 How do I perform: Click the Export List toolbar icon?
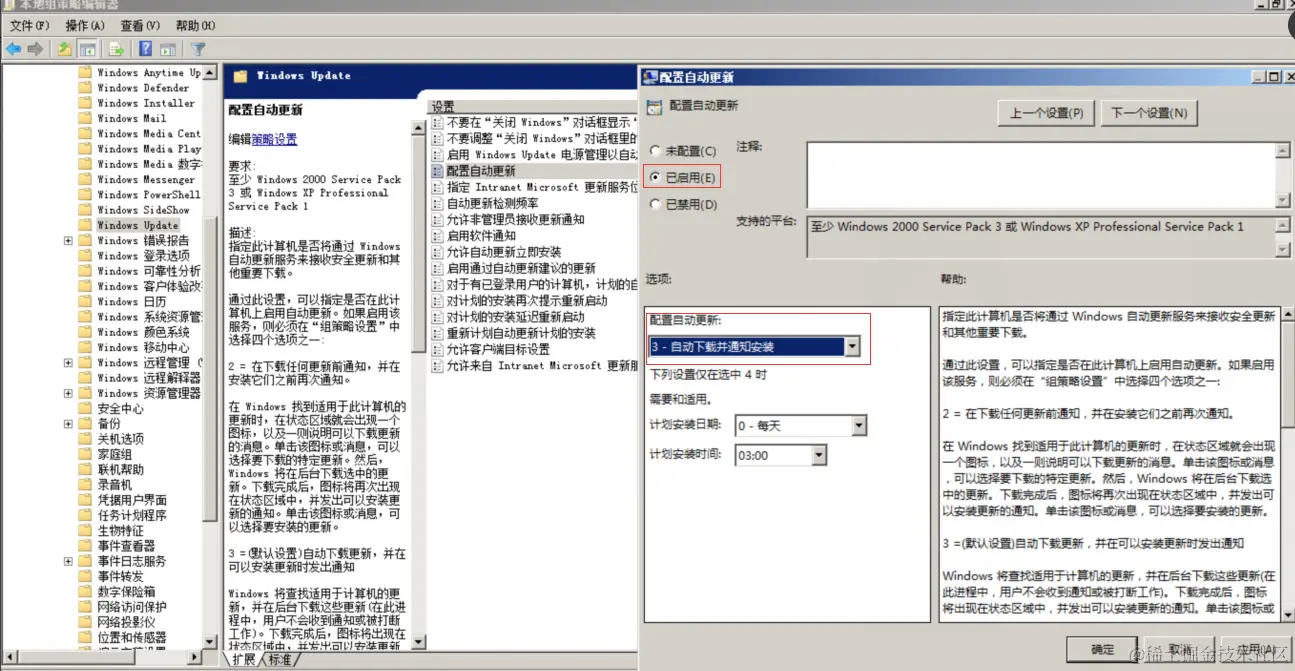[116, 49]
